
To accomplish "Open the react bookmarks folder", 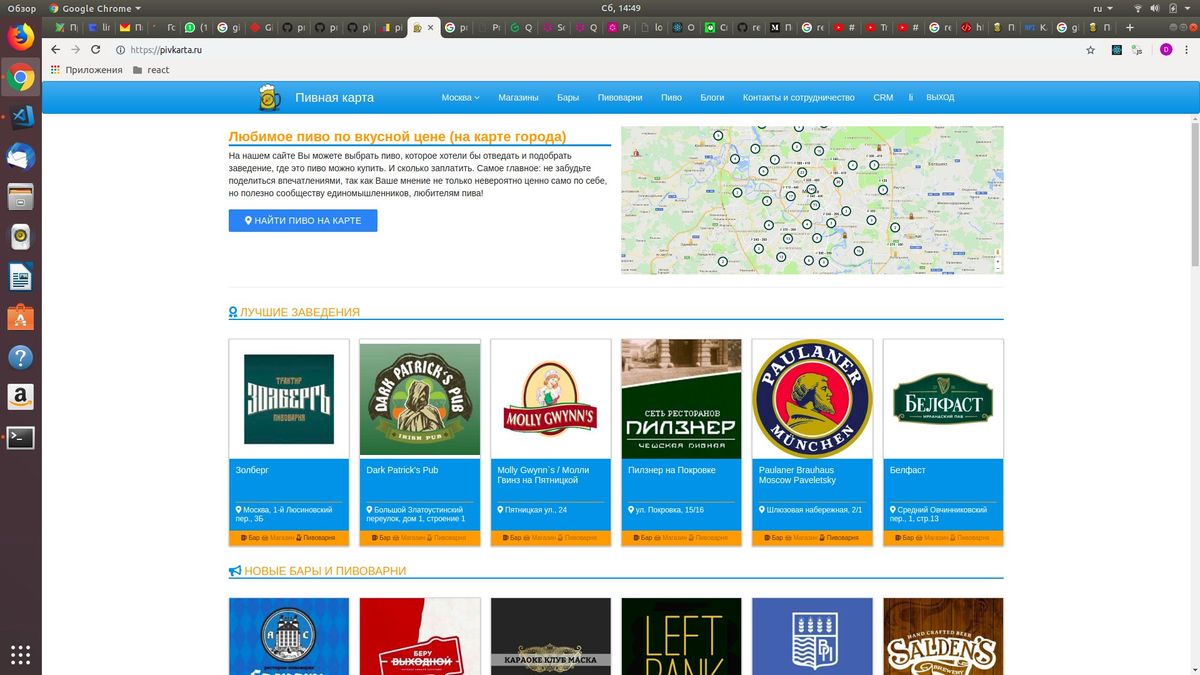I will point(151,70).
